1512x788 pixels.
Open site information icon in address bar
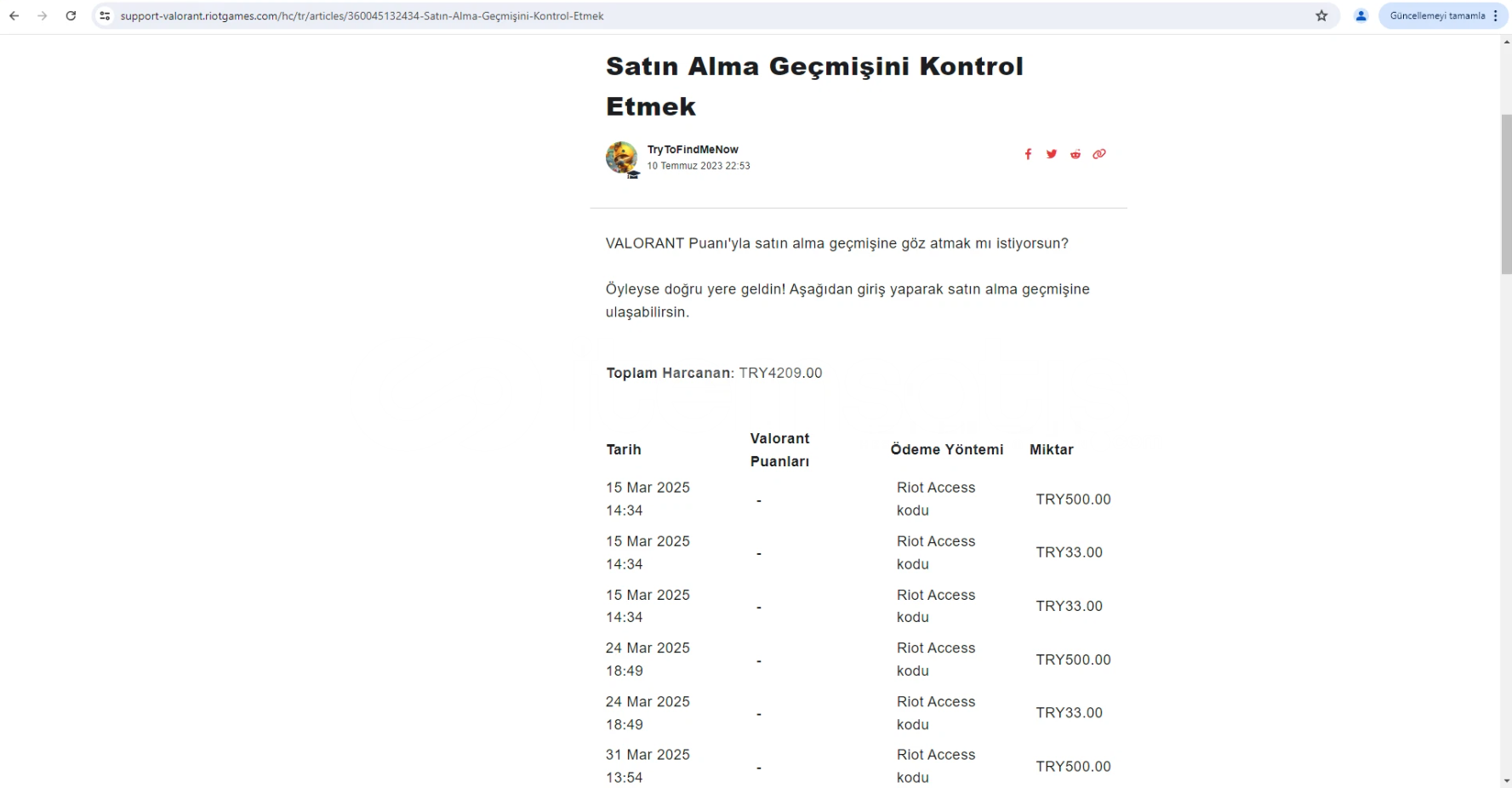coord(105,16)
